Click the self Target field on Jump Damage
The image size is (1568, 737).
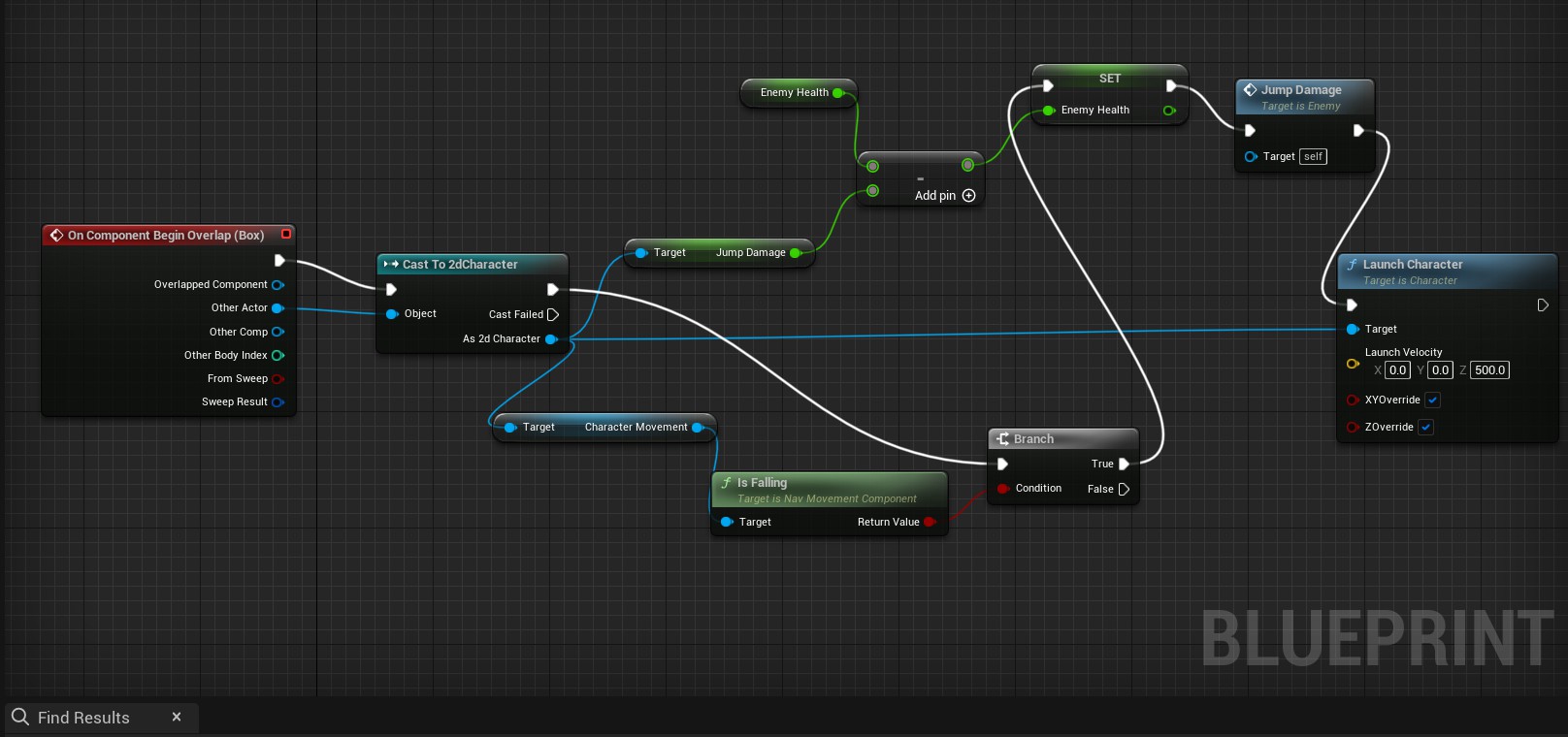click(x=1313, y=157)
